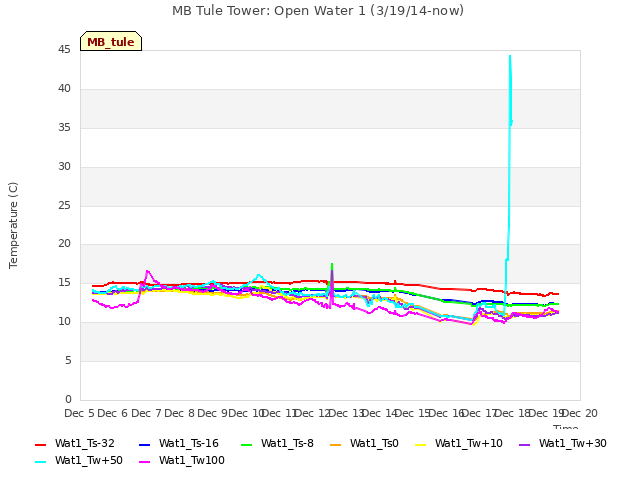Click the magenta Wat1_Tw100 legend swatch
This screenshot has height=480, width=640.
point(145,462)
